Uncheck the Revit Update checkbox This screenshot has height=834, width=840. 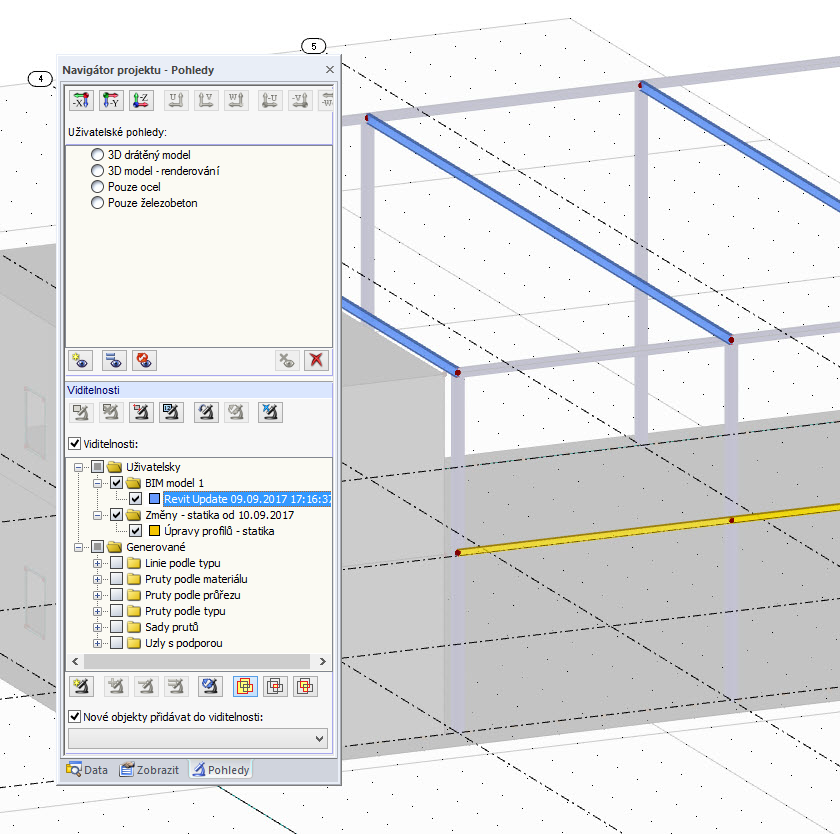point(136,499)
